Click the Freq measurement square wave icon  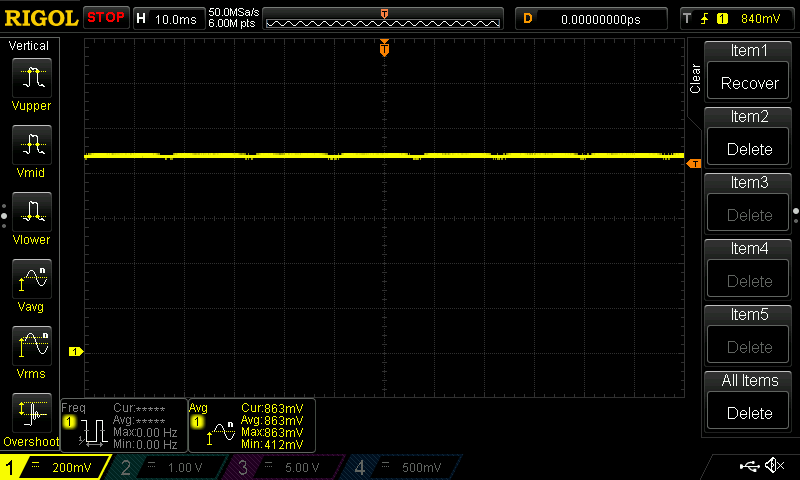coord(93,433)
